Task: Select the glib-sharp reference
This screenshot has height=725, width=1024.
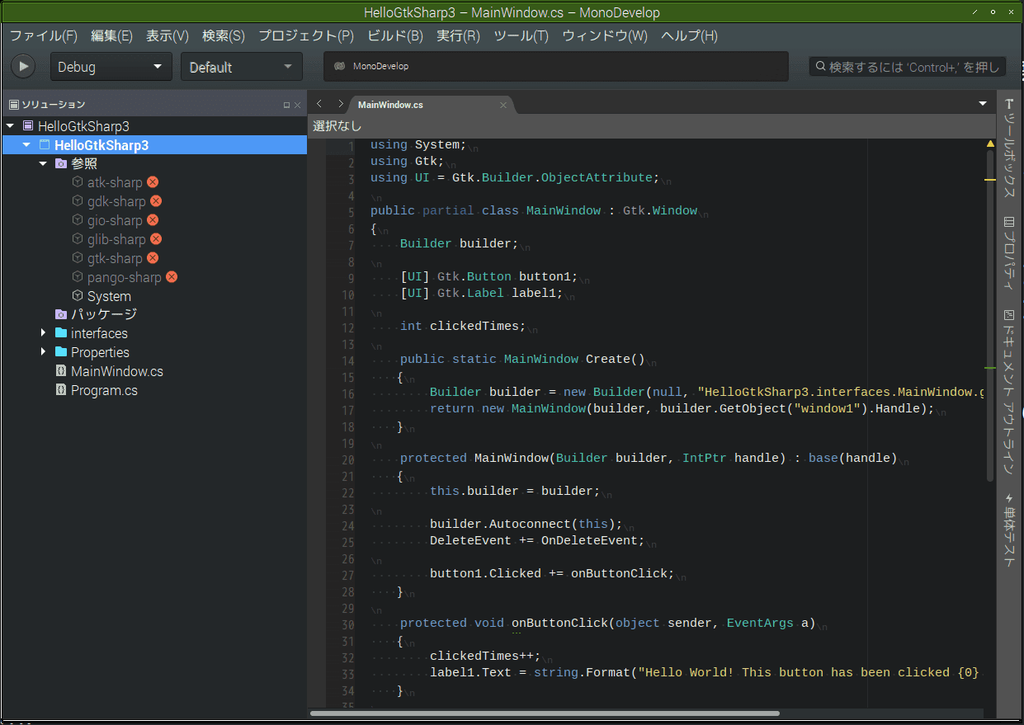Action: click(116, 239)
